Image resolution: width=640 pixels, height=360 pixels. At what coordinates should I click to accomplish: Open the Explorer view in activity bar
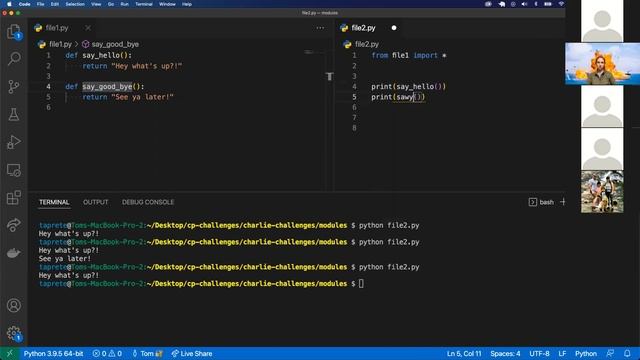[x=14, y=32]
